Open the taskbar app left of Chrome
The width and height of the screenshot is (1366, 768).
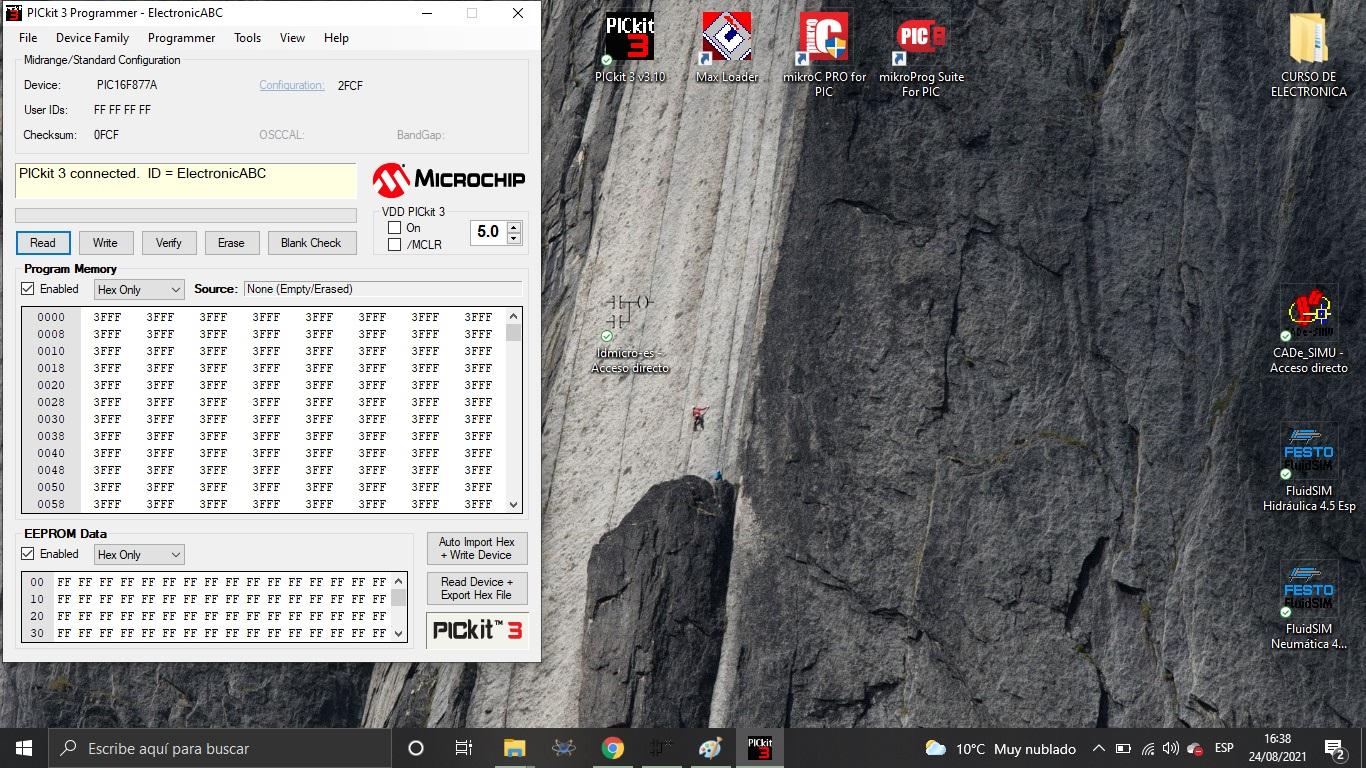coord(564,748)
